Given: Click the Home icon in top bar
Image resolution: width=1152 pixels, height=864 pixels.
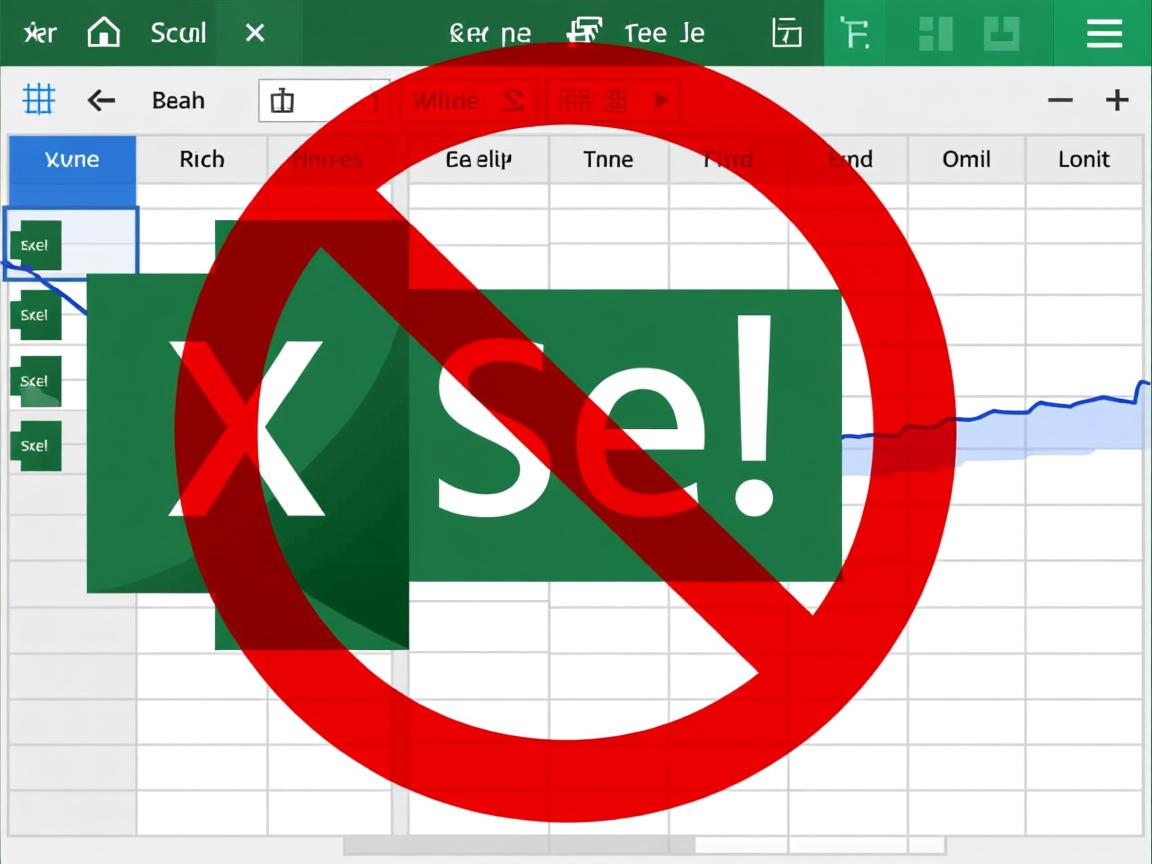Looking at the screenshot, I should tap(103, 33).
